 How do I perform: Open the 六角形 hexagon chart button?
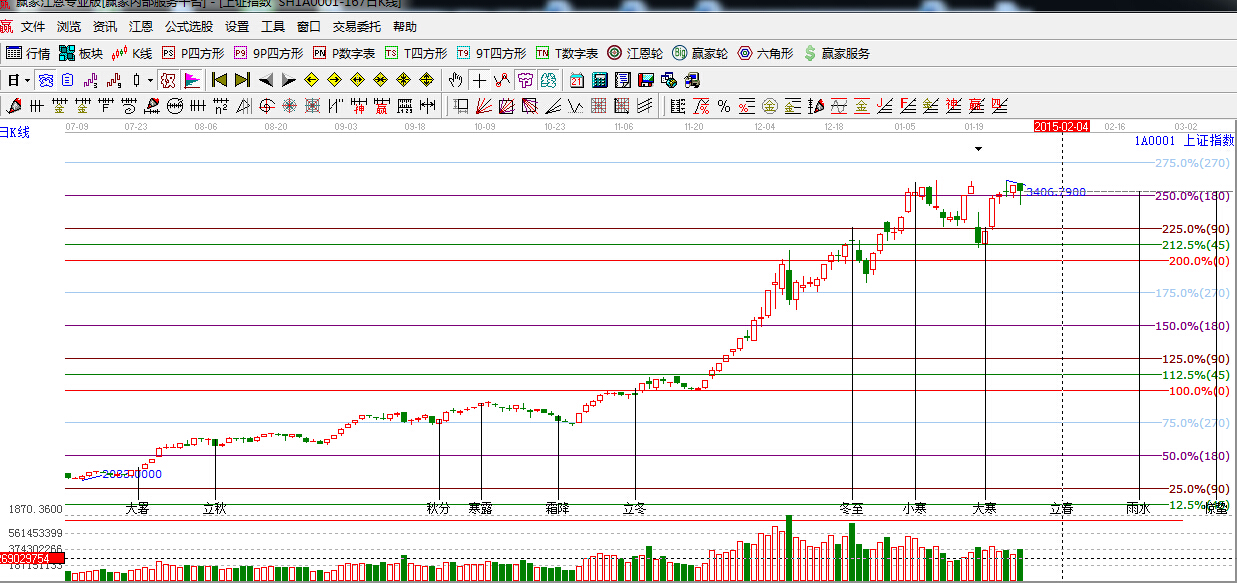(765, 53)
